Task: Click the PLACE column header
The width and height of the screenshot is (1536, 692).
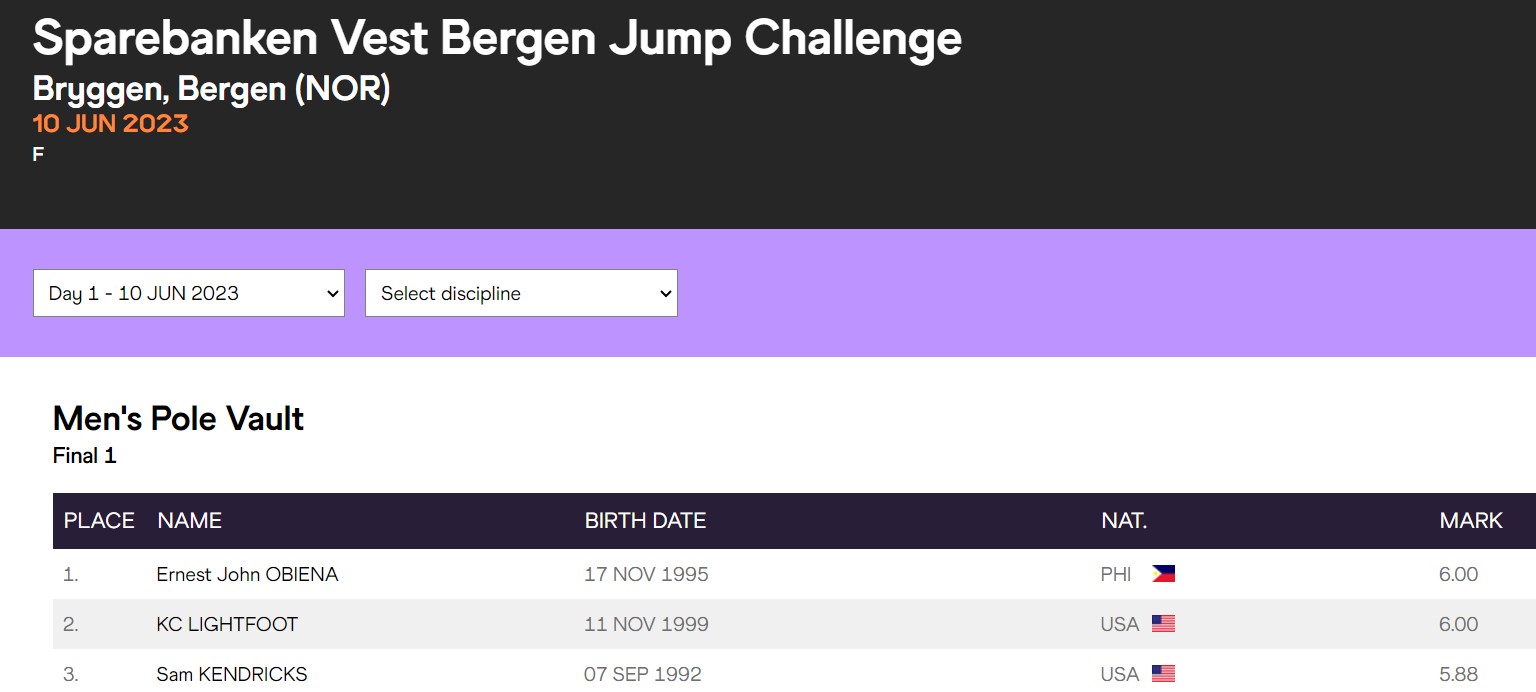Action: pos(99,520)
